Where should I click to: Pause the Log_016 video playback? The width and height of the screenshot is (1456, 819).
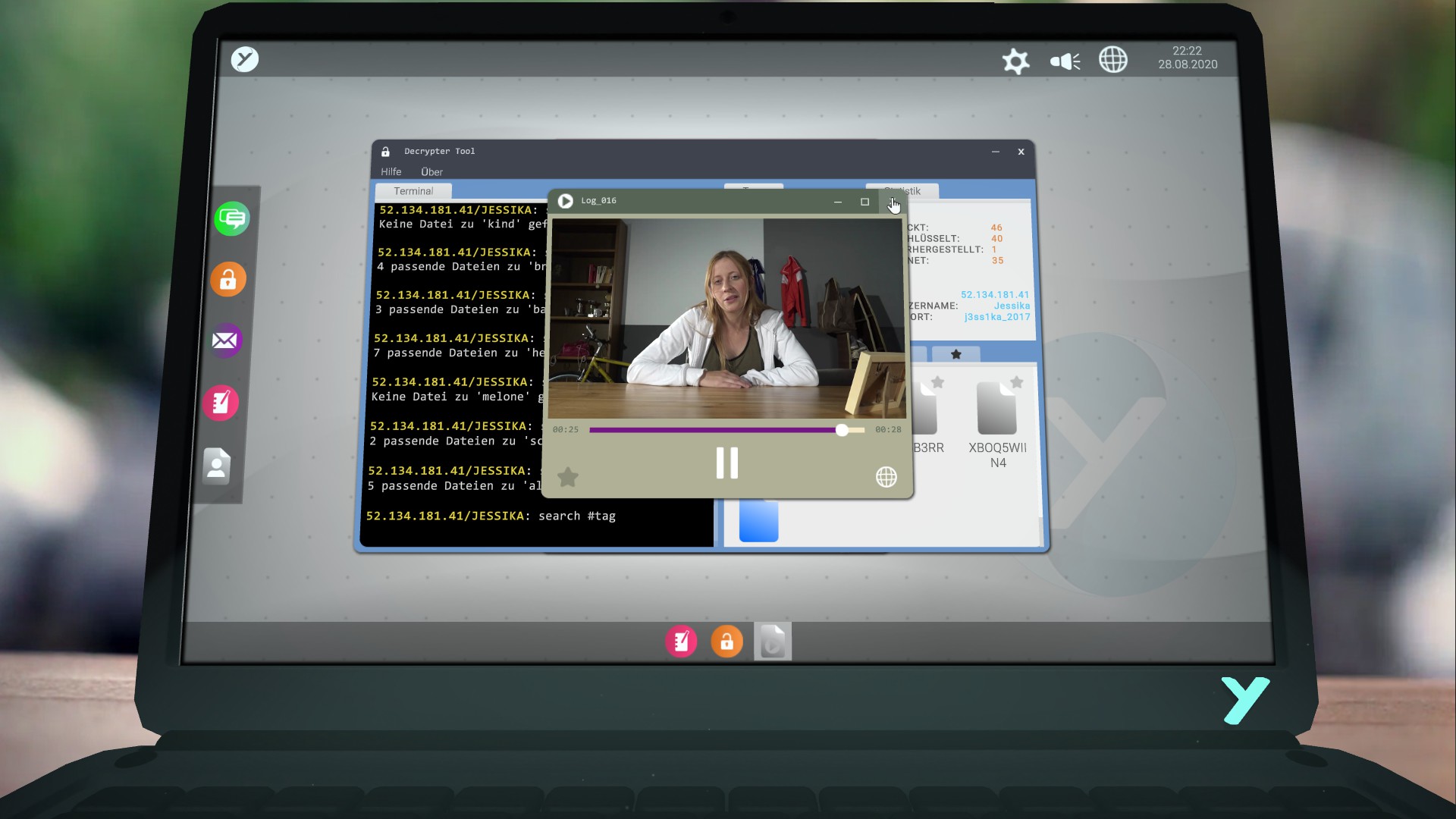point(726,463)
